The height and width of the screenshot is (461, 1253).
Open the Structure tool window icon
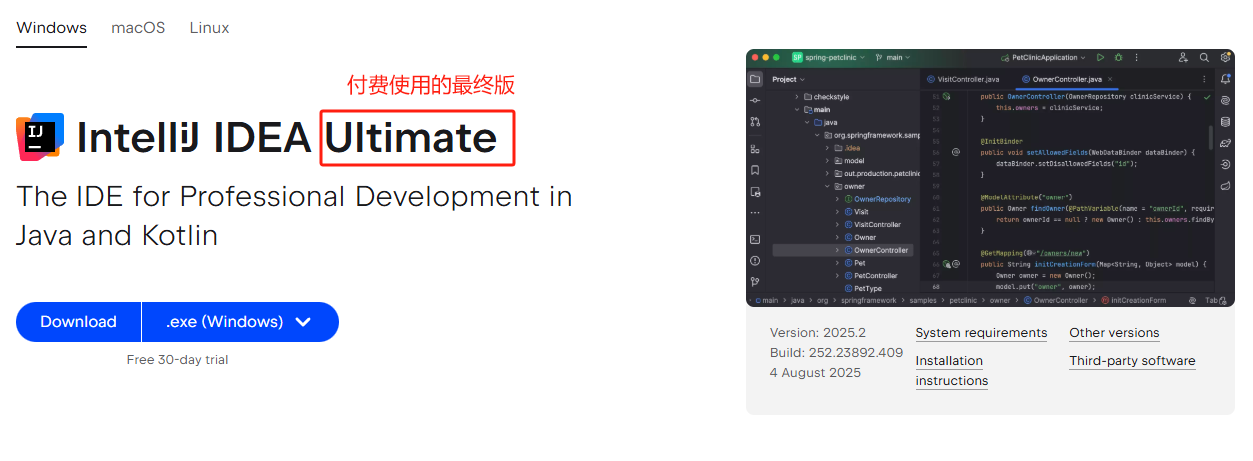[755, 149]
